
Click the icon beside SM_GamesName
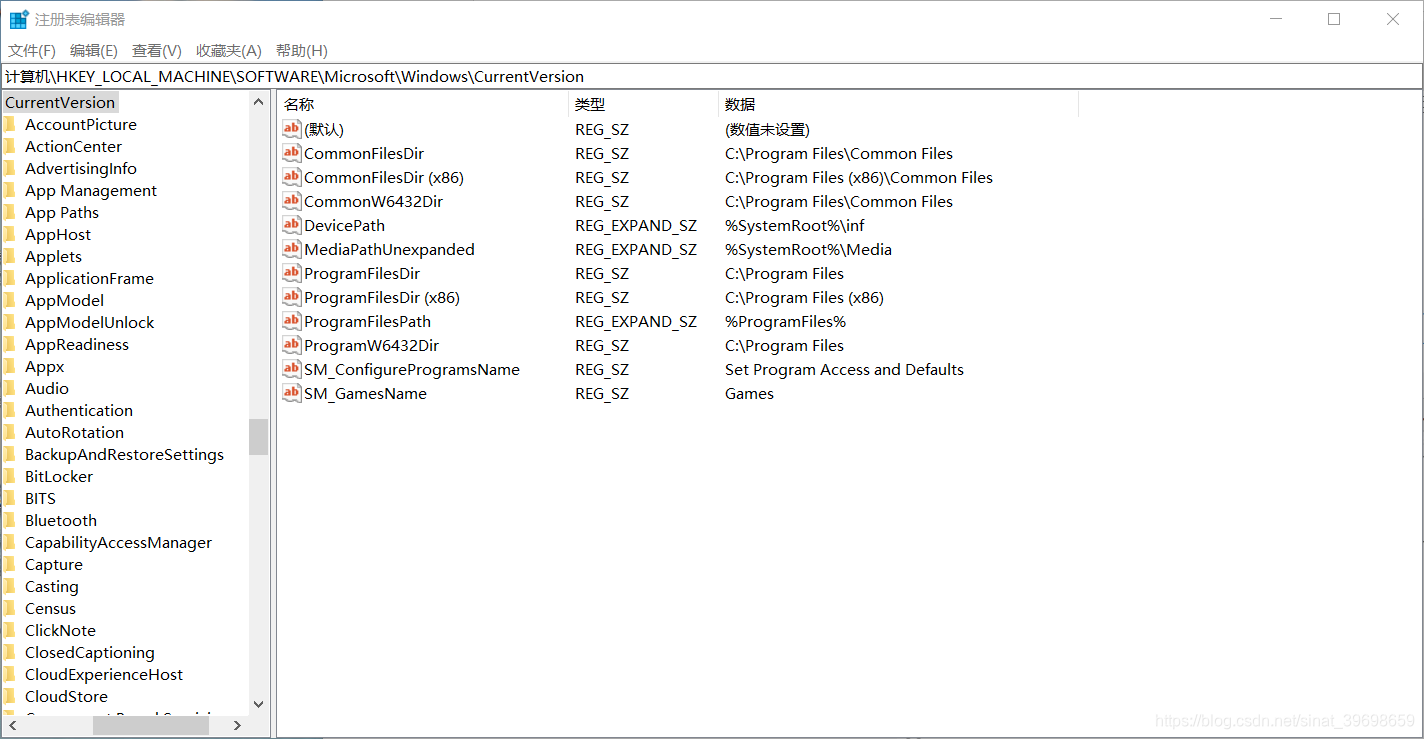(x=291, y=393)
